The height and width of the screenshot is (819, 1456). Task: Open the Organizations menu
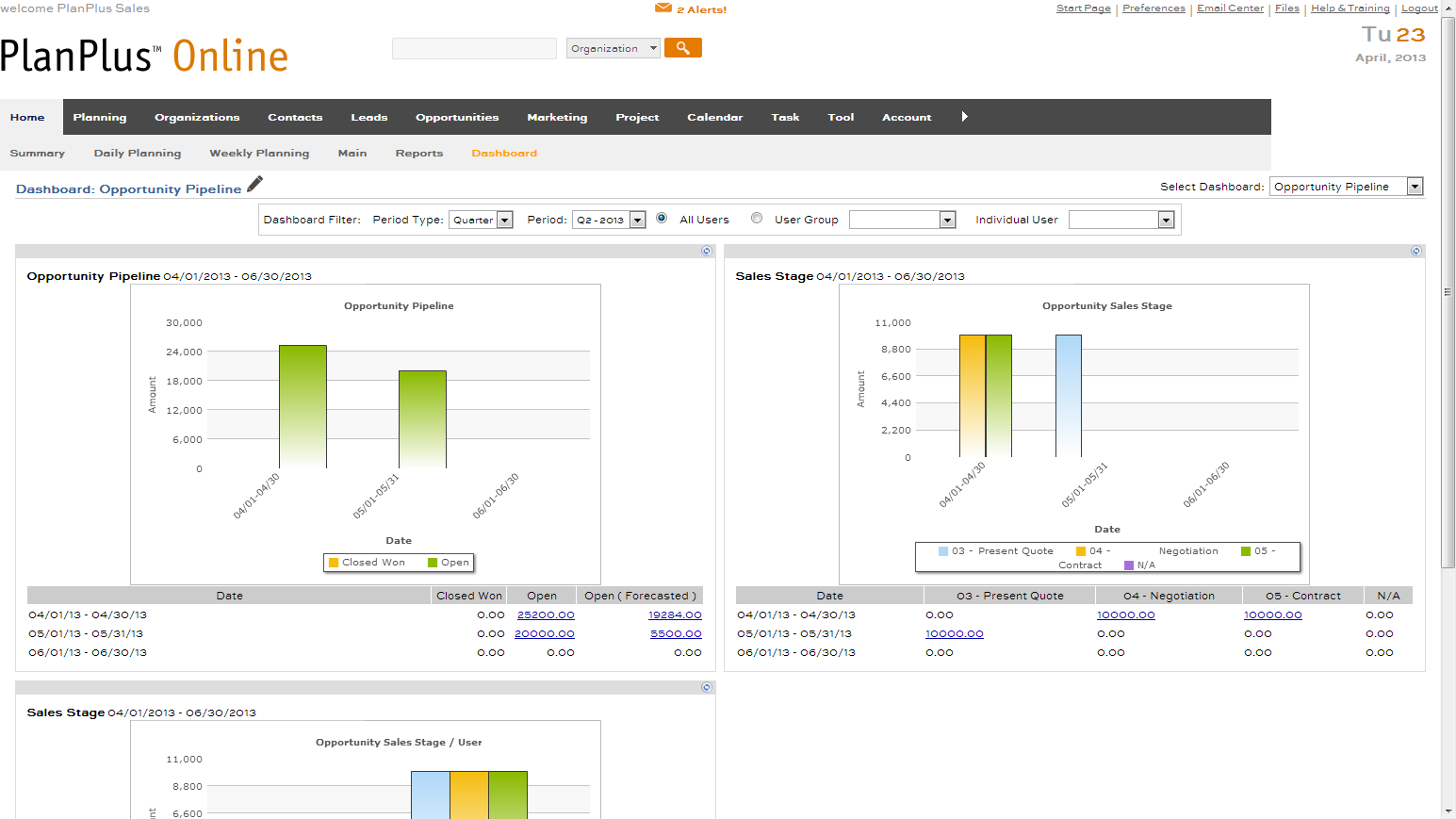pyautogui.click(x=197, y=118)
